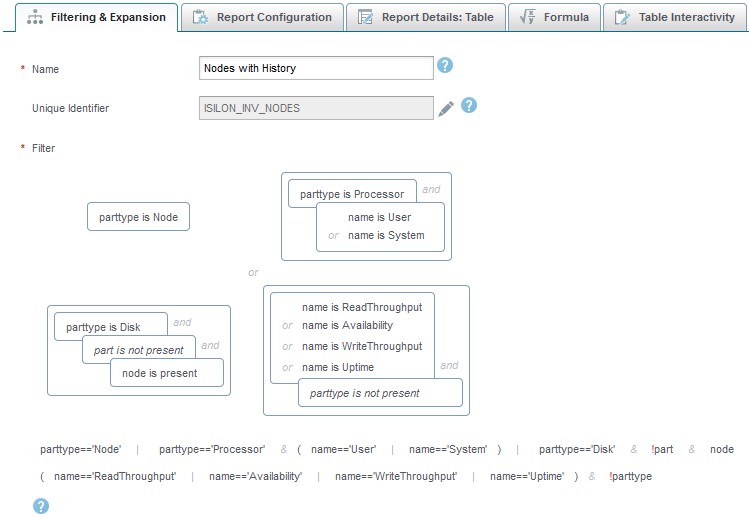
Task: Click the 'or' operator between filter groups
Action: (x=253, y=272)
